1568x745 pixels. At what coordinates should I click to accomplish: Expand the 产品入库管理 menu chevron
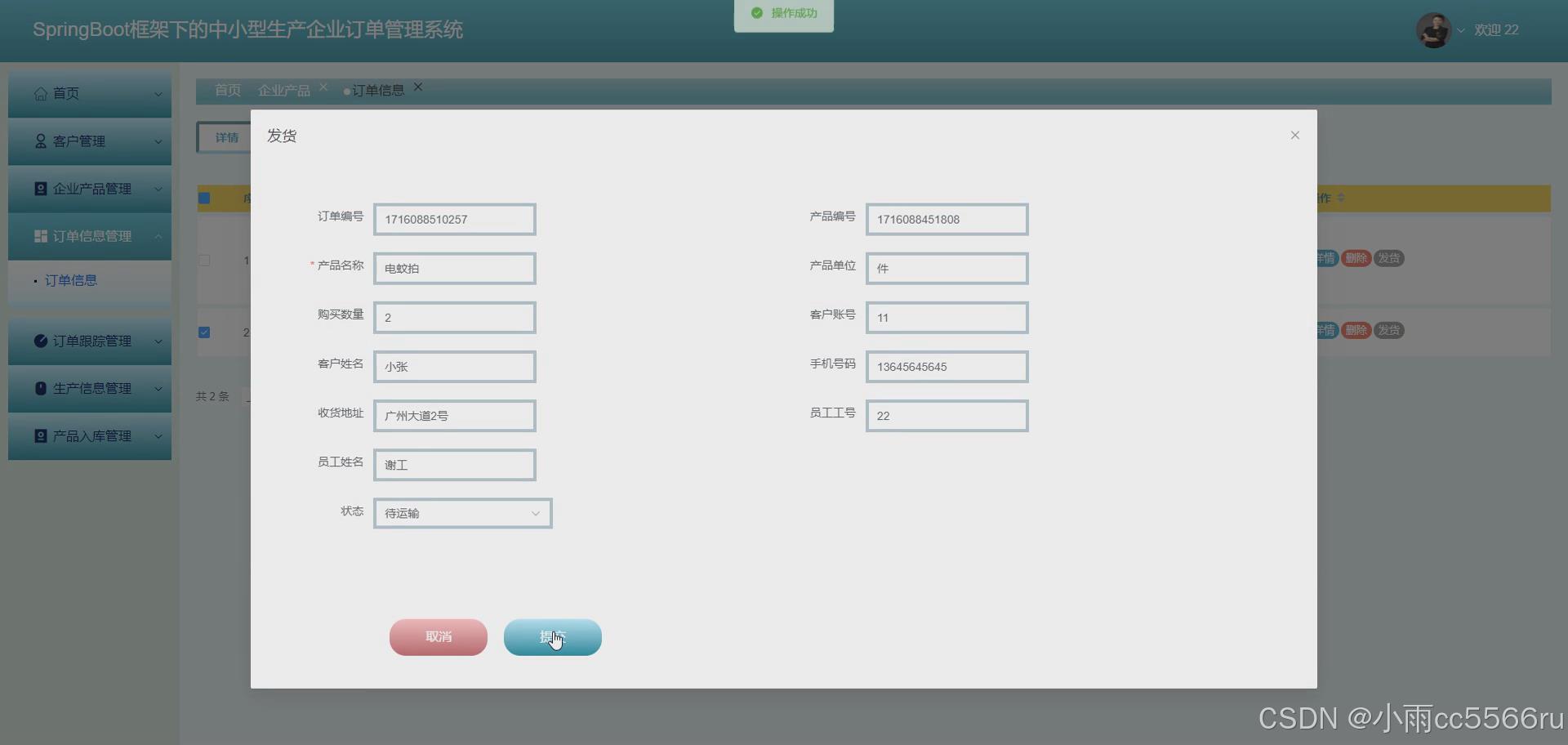pos(158,435)
